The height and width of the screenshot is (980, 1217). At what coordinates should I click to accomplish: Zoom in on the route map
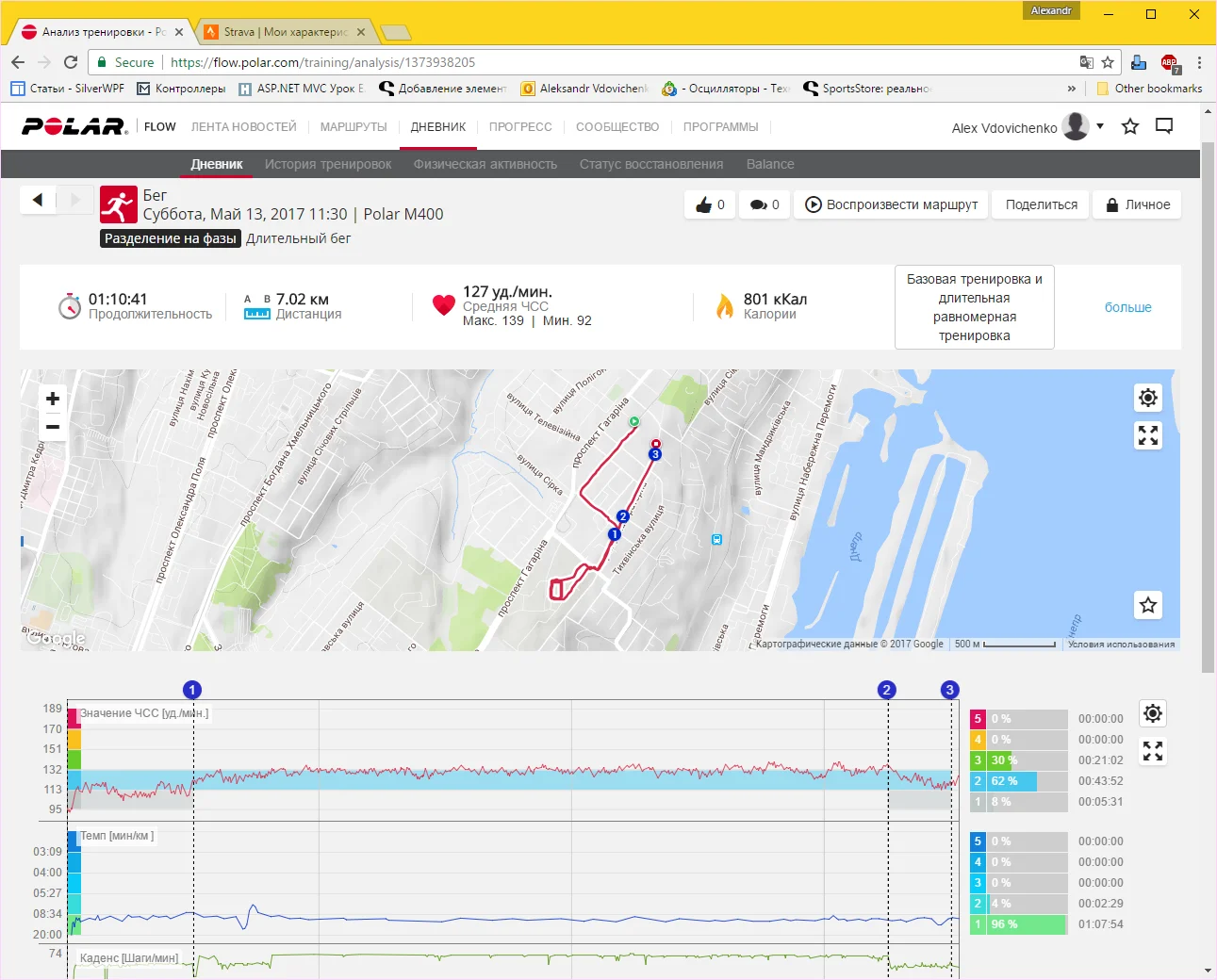[53, 399]
